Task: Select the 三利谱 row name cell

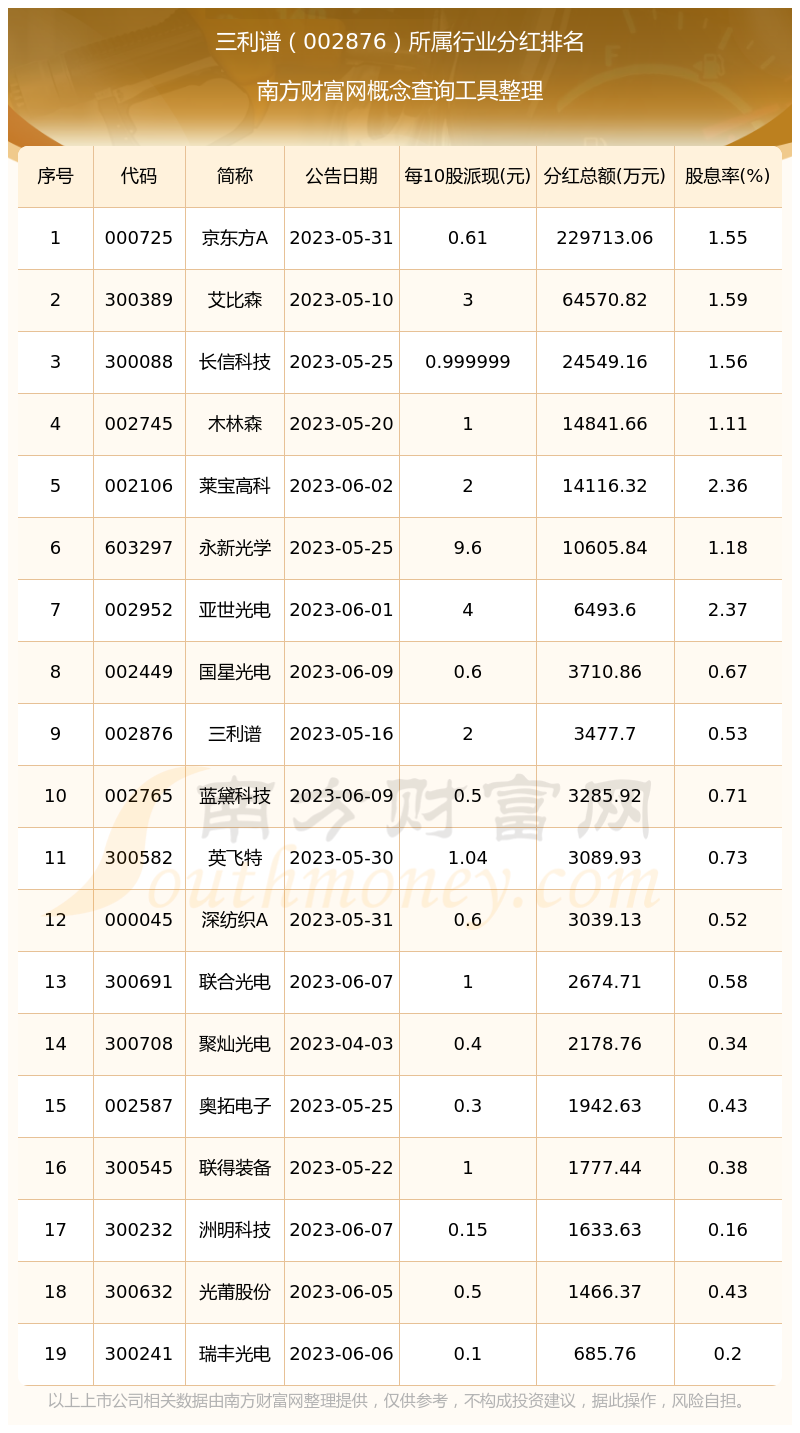Action: point(235,734)
